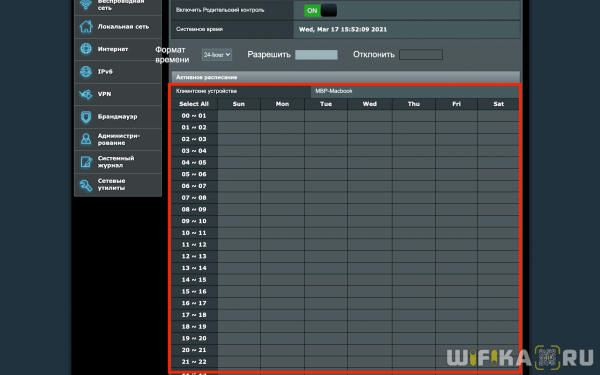Select the 13 ~ 14 hour row
This screenshot has height=375, width=600.
tap(194, 268)
